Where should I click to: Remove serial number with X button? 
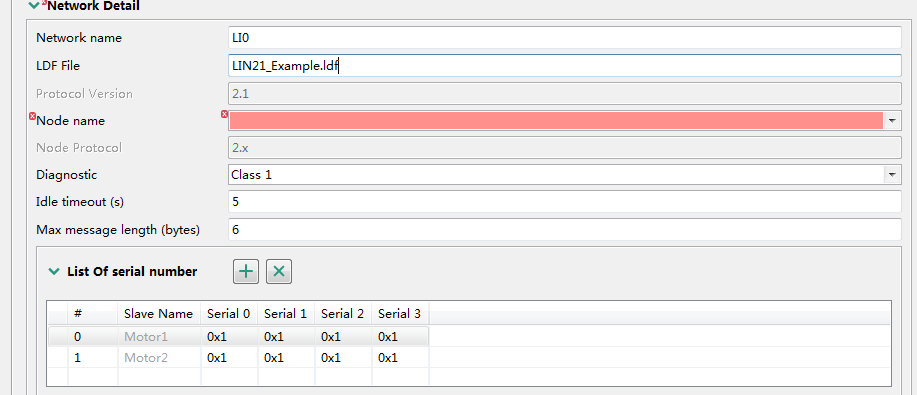point(279,272)
